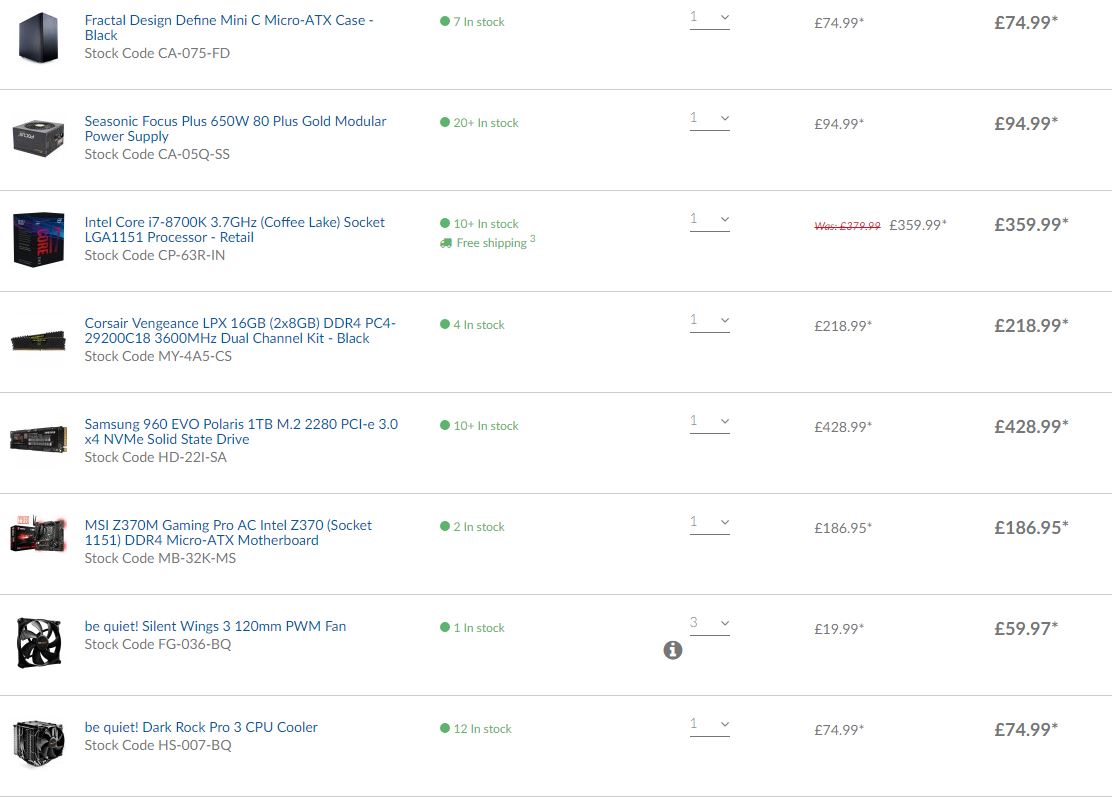Image resolution: width=1112 pixels, height=797 pixels.
Task: Open the quantity dropdown for Samsung 960 EVO
Action: tap(710, 422)
